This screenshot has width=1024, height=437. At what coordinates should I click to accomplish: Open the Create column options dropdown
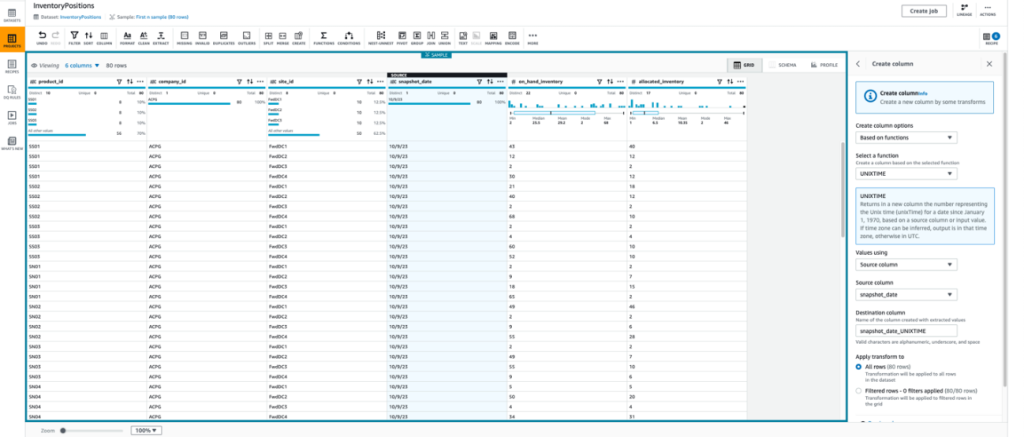tap(906, 138)
